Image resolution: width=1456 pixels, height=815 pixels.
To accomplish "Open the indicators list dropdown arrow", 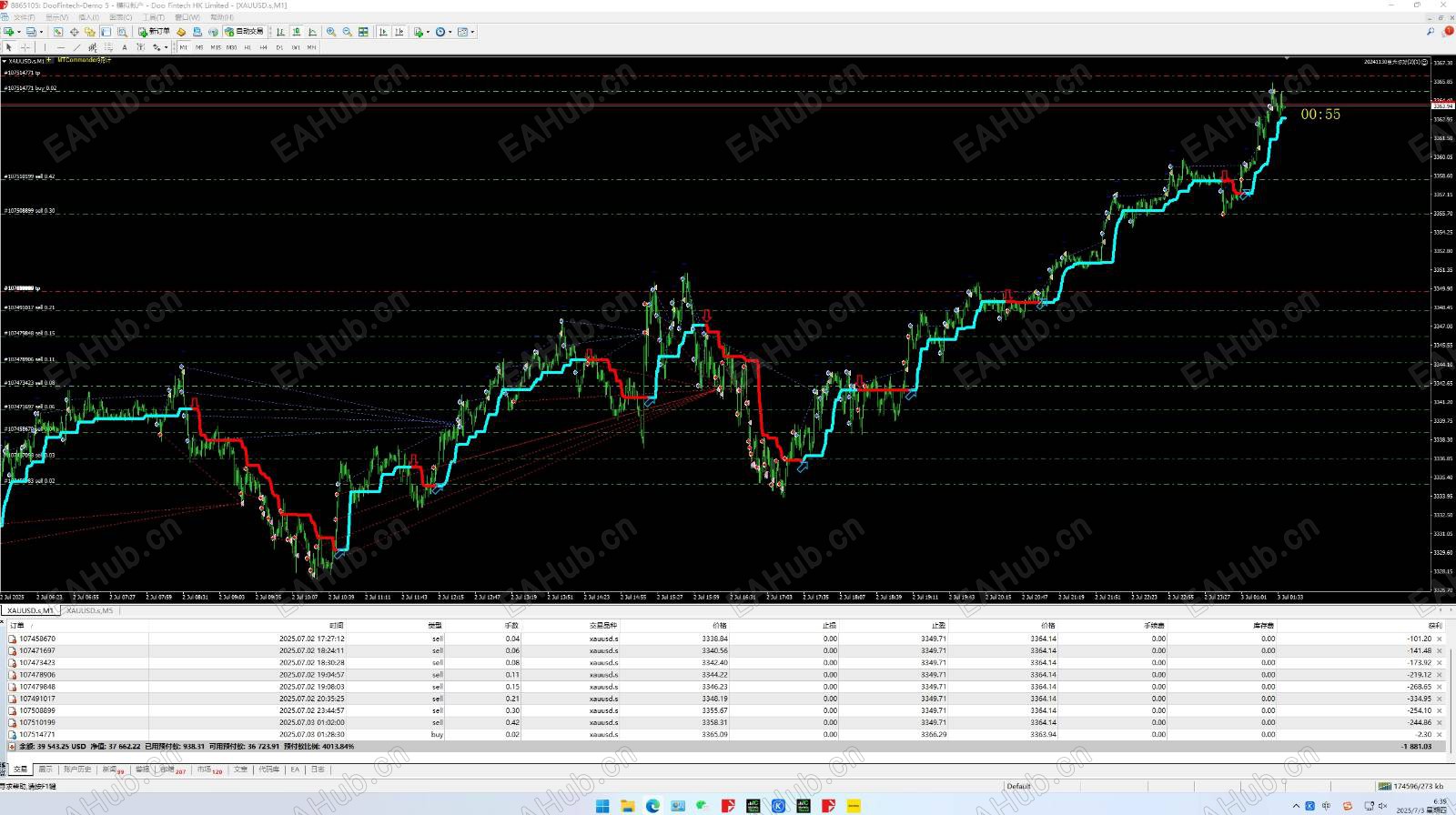I will 428,32.
